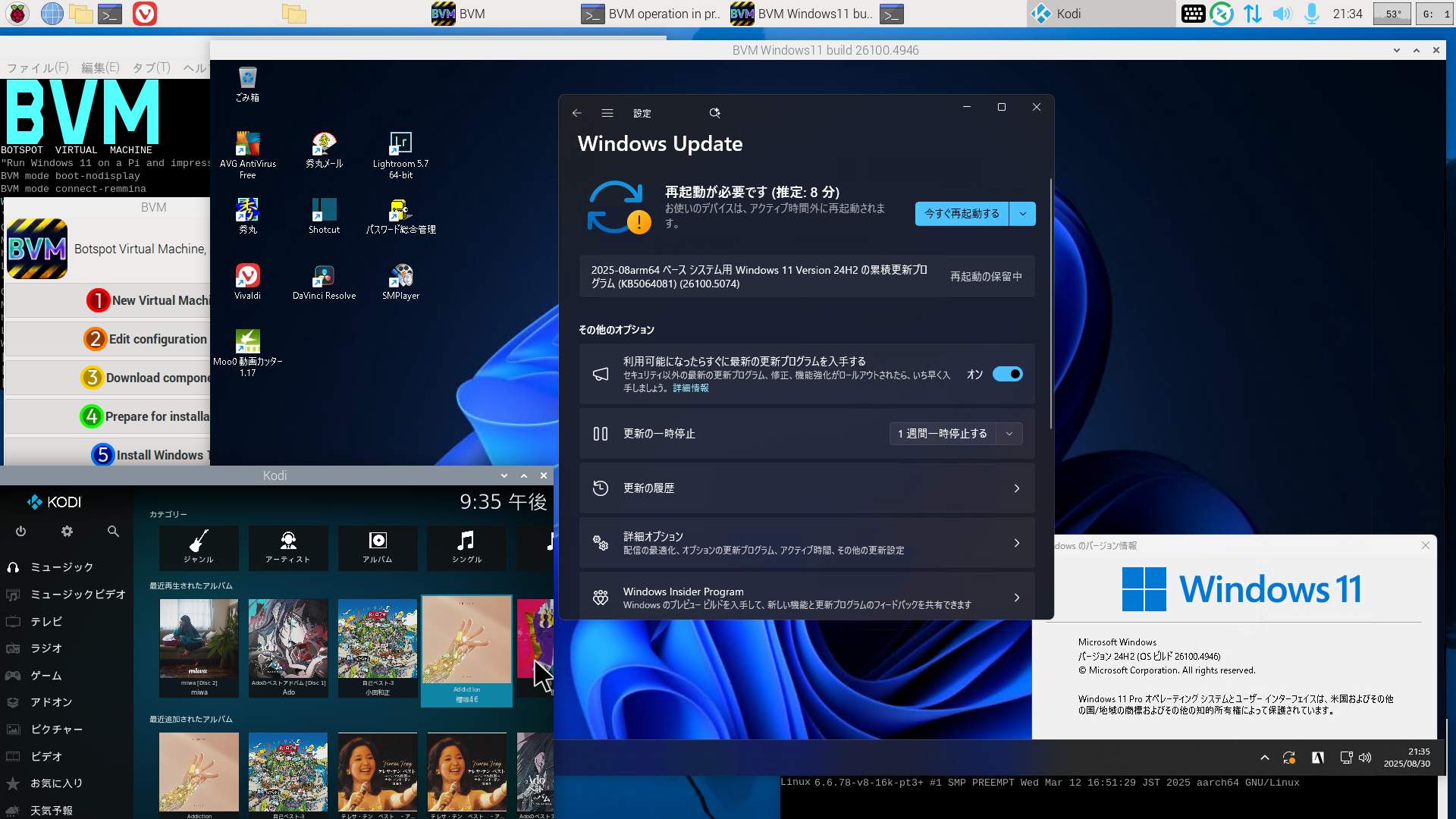
Task: Click Edit configuration button in BVM
Action: 108,339
